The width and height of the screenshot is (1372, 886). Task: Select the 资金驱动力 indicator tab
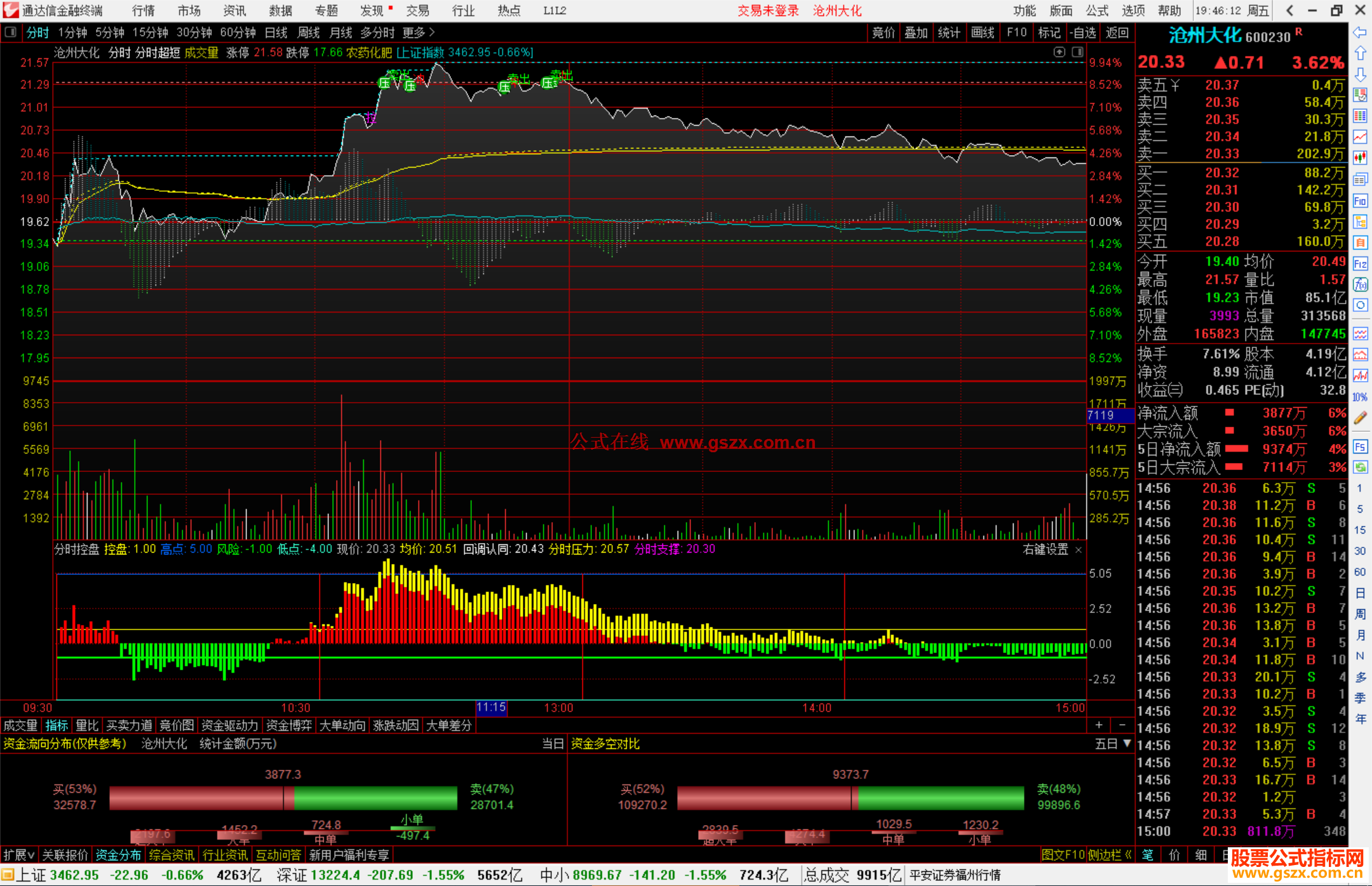click(229, 725)
